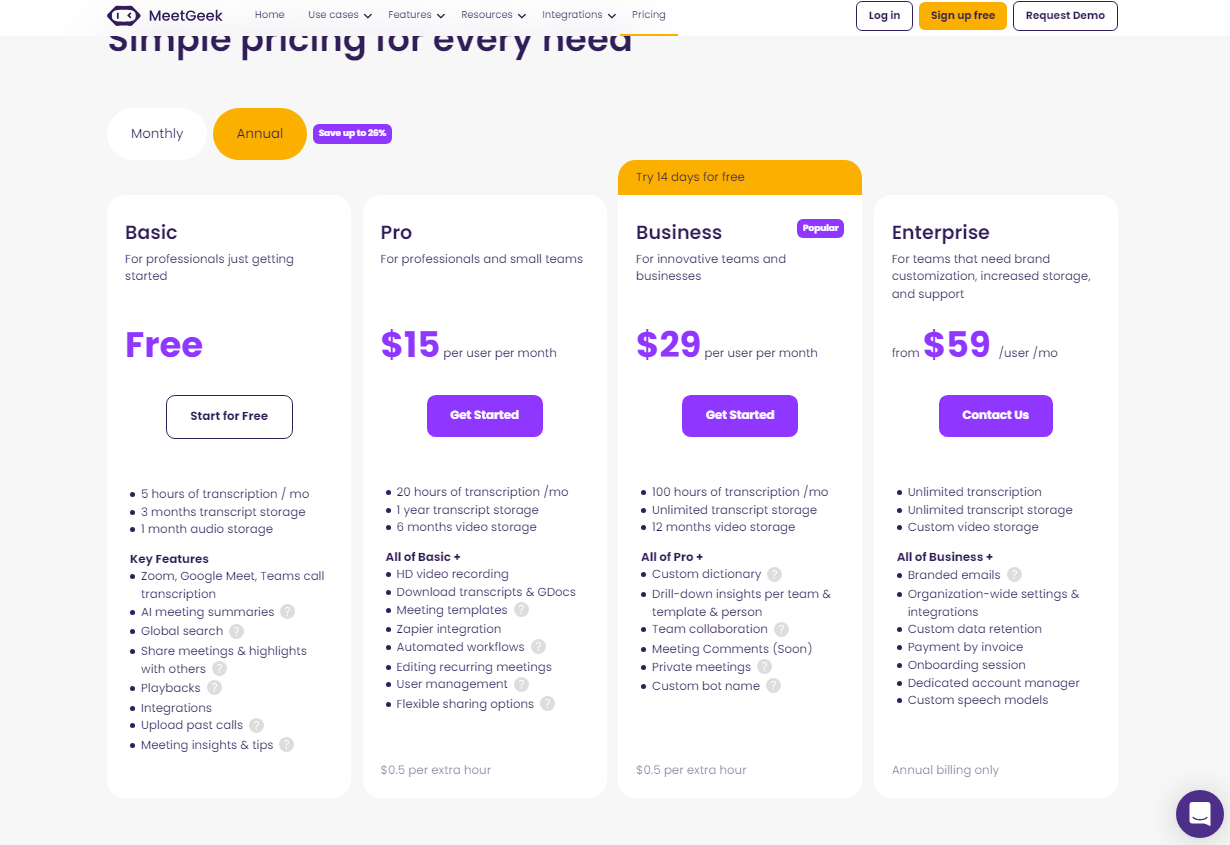
Task: Select the Pricing nav item
Action: [649, 15]
